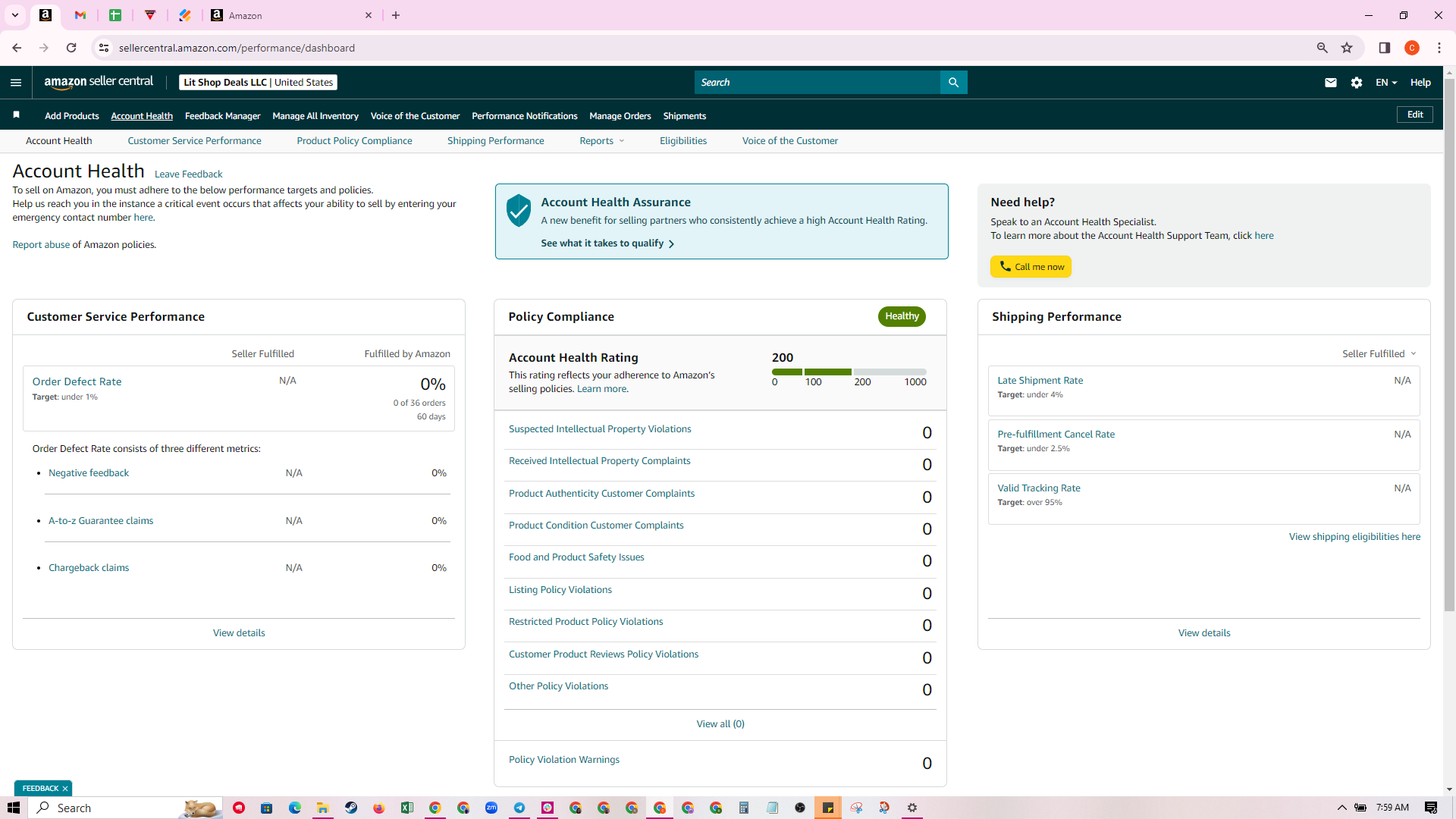Reload the page
The height and width of the screenshot is (819, 1456).
(71, 48)
